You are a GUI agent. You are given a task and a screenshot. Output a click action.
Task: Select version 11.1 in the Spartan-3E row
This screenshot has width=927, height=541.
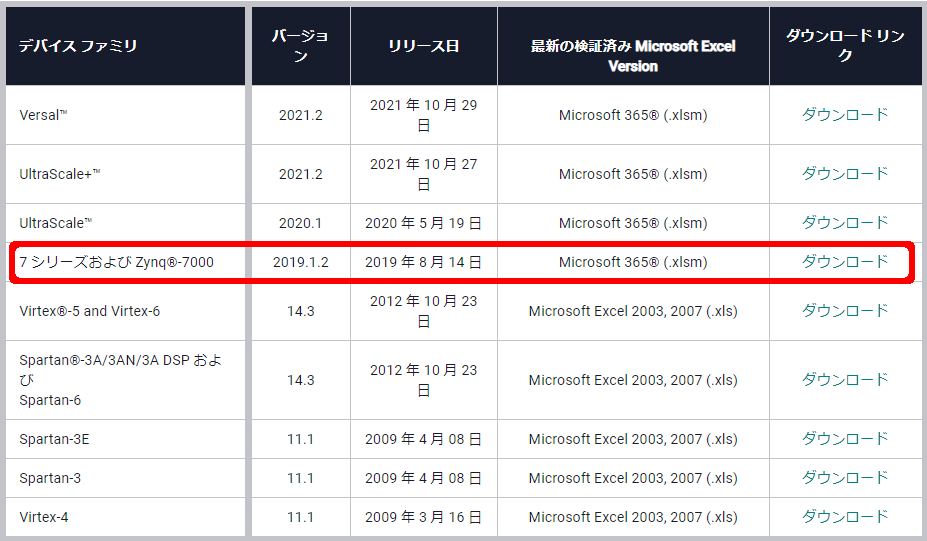tap(300, 439)
